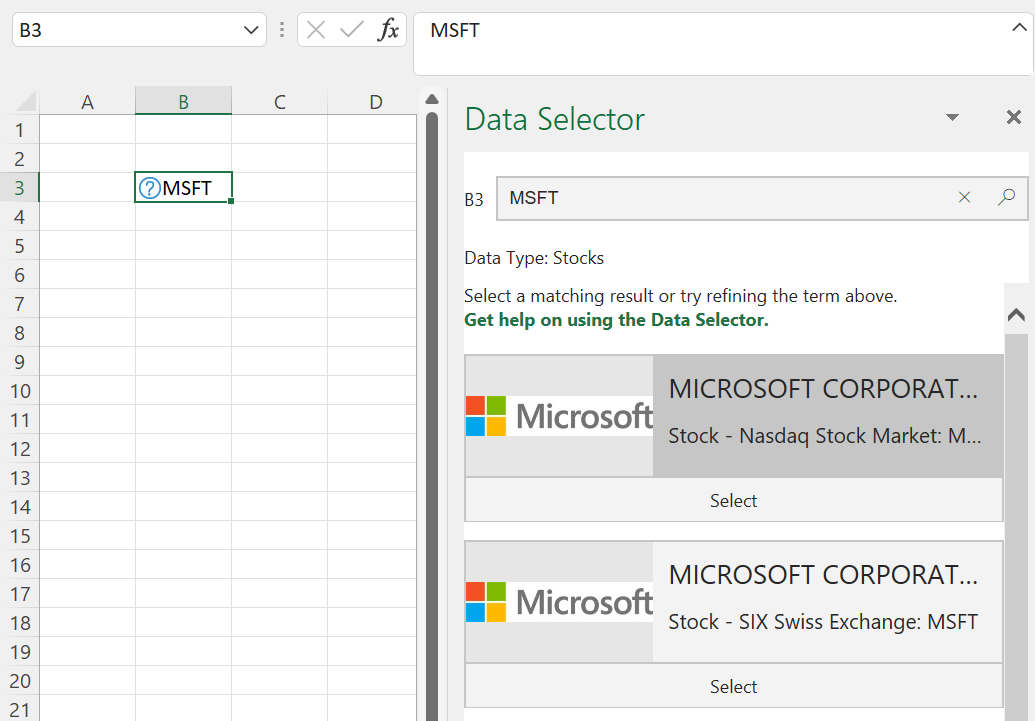
Task: Click the Insert Function fx icon
Action: [x=388, y=30]
